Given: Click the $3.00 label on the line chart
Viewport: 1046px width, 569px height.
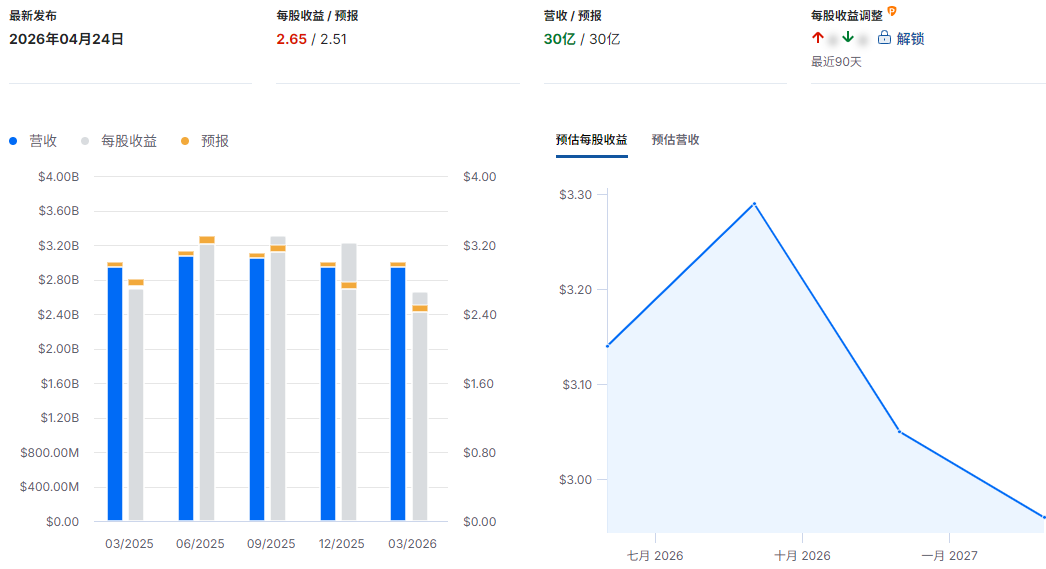Looking at the screenshot, I should tap(575, 480).
